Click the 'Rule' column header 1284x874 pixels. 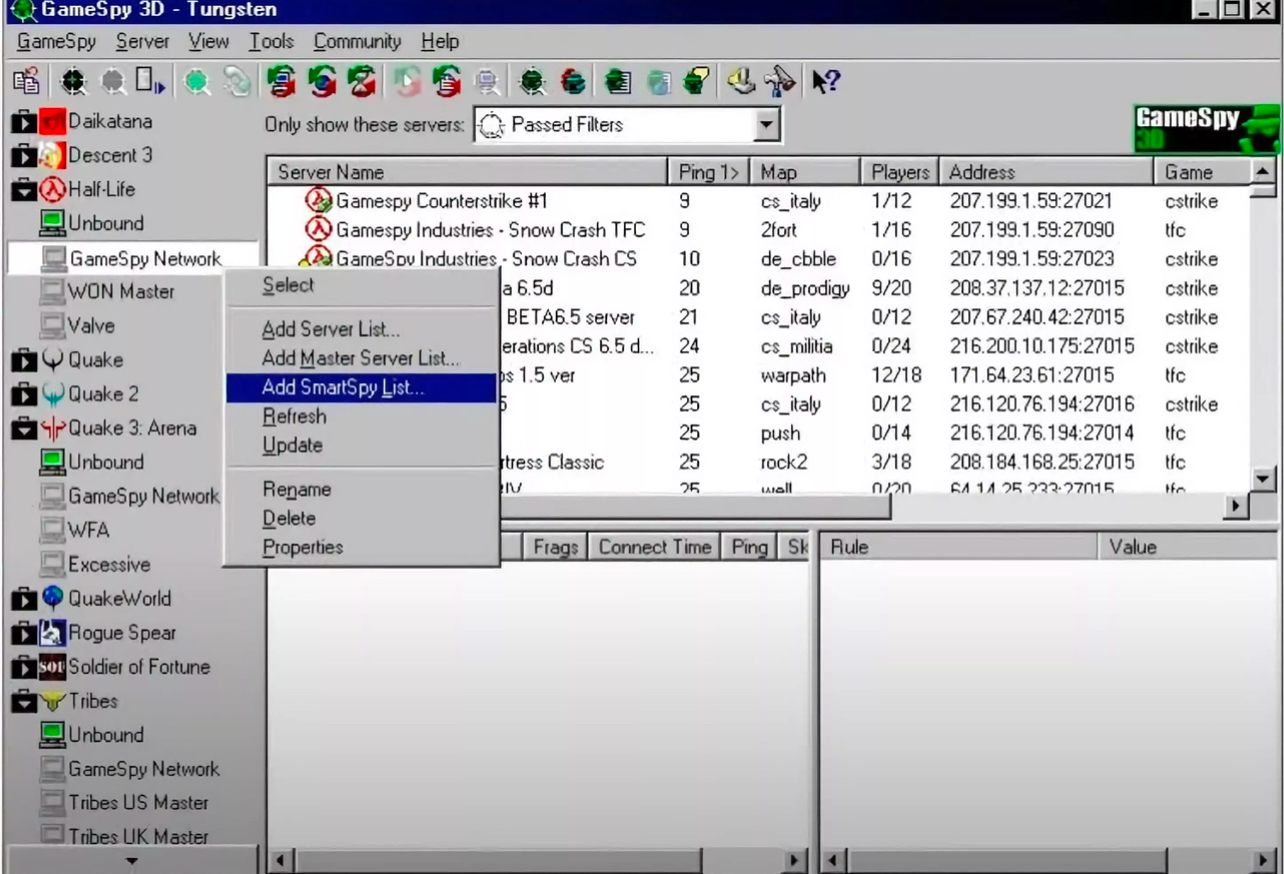958,547
